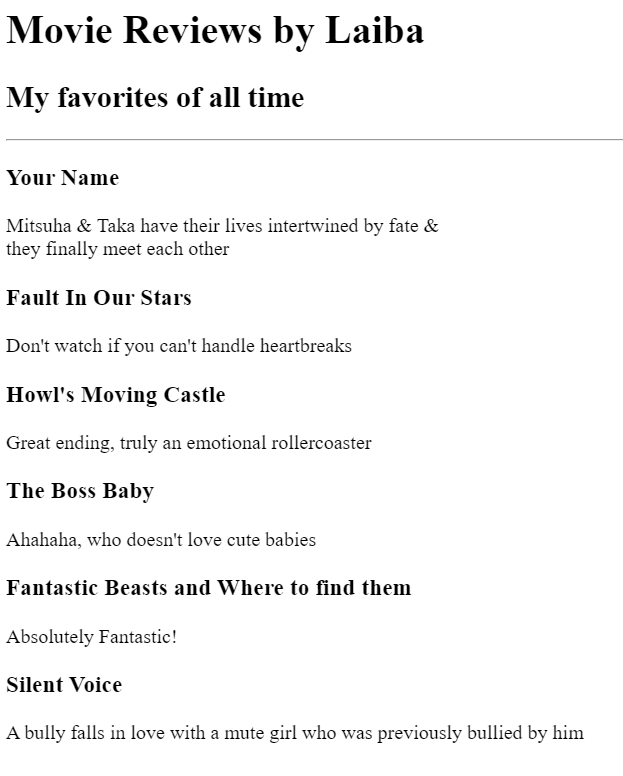Click the "Ahahaha, who doesn't love cute babies" text
This screenshot has height=776, width=623.
point(161,540)
